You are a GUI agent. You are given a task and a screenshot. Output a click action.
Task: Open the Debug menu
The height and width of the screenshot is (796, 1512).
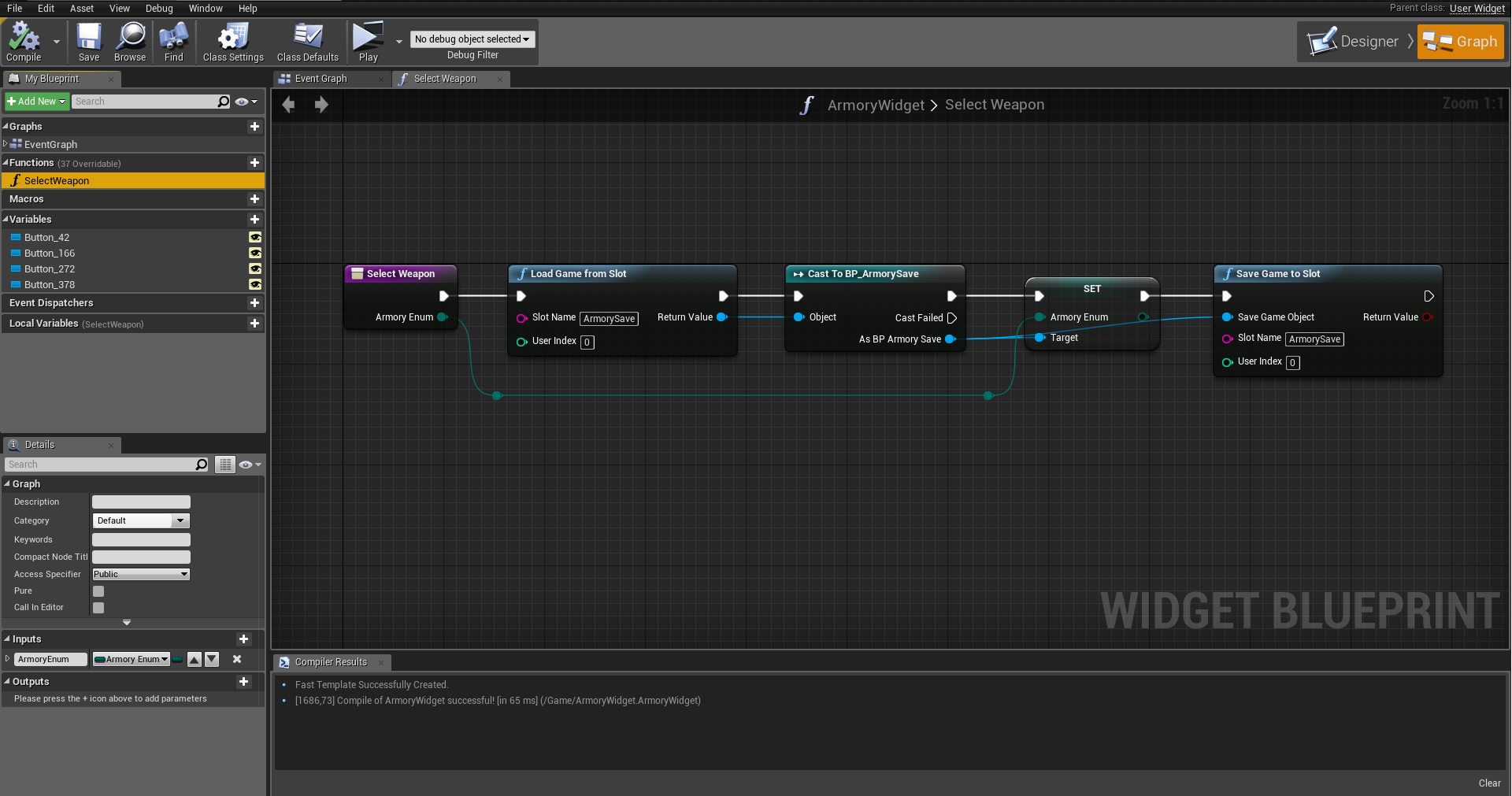tap(158, 8)
